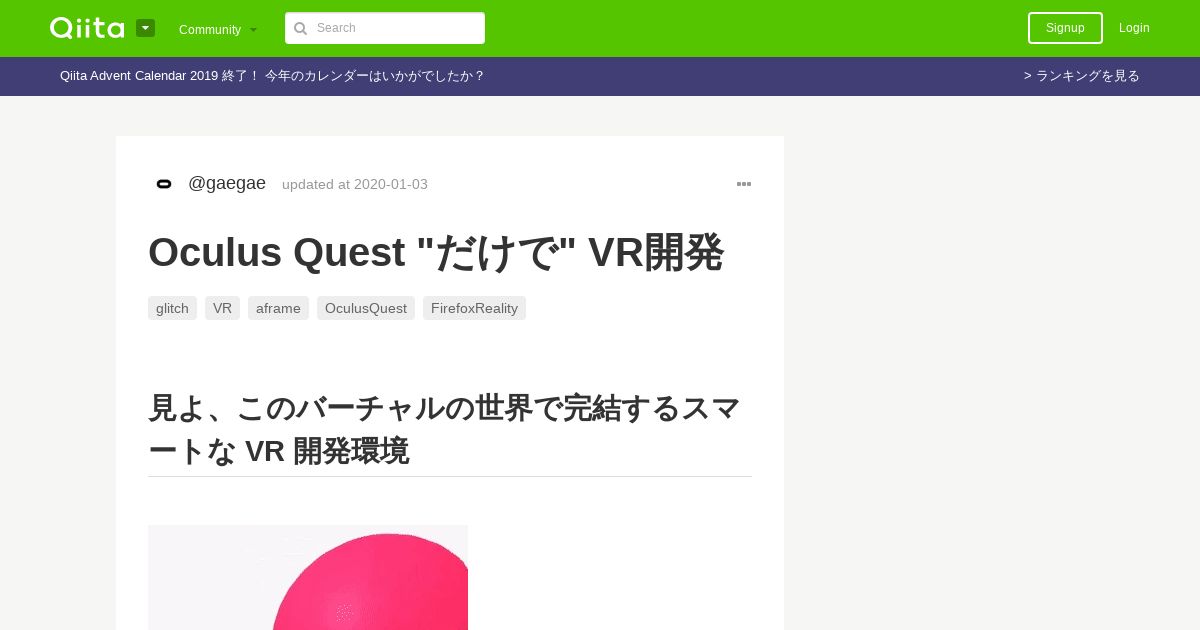Select the VR tag
Viewport: 1200px width, 630px height.
[x=222, y=308]
